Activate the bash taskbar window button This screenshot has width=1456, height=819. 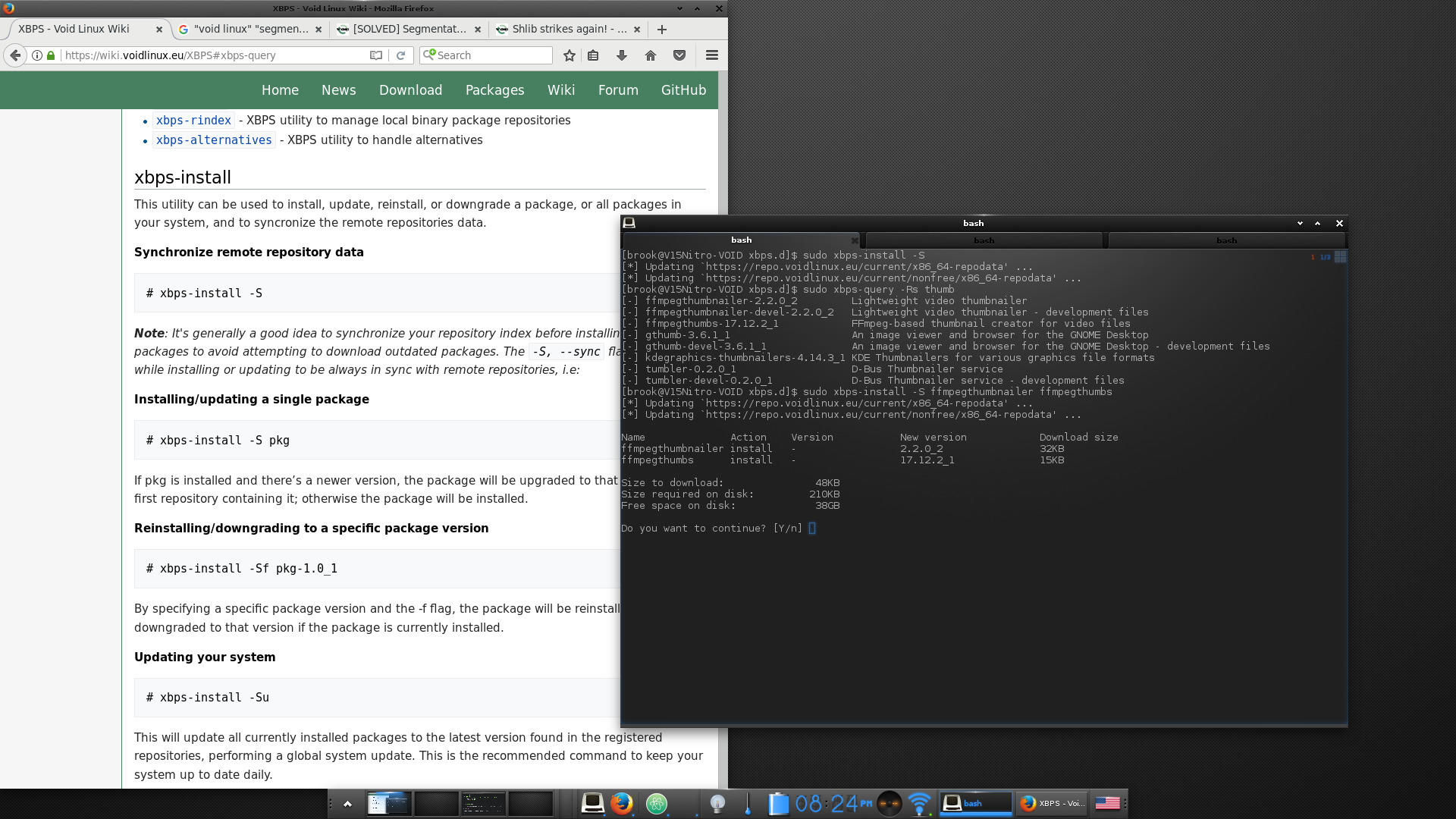coord(975,803)
